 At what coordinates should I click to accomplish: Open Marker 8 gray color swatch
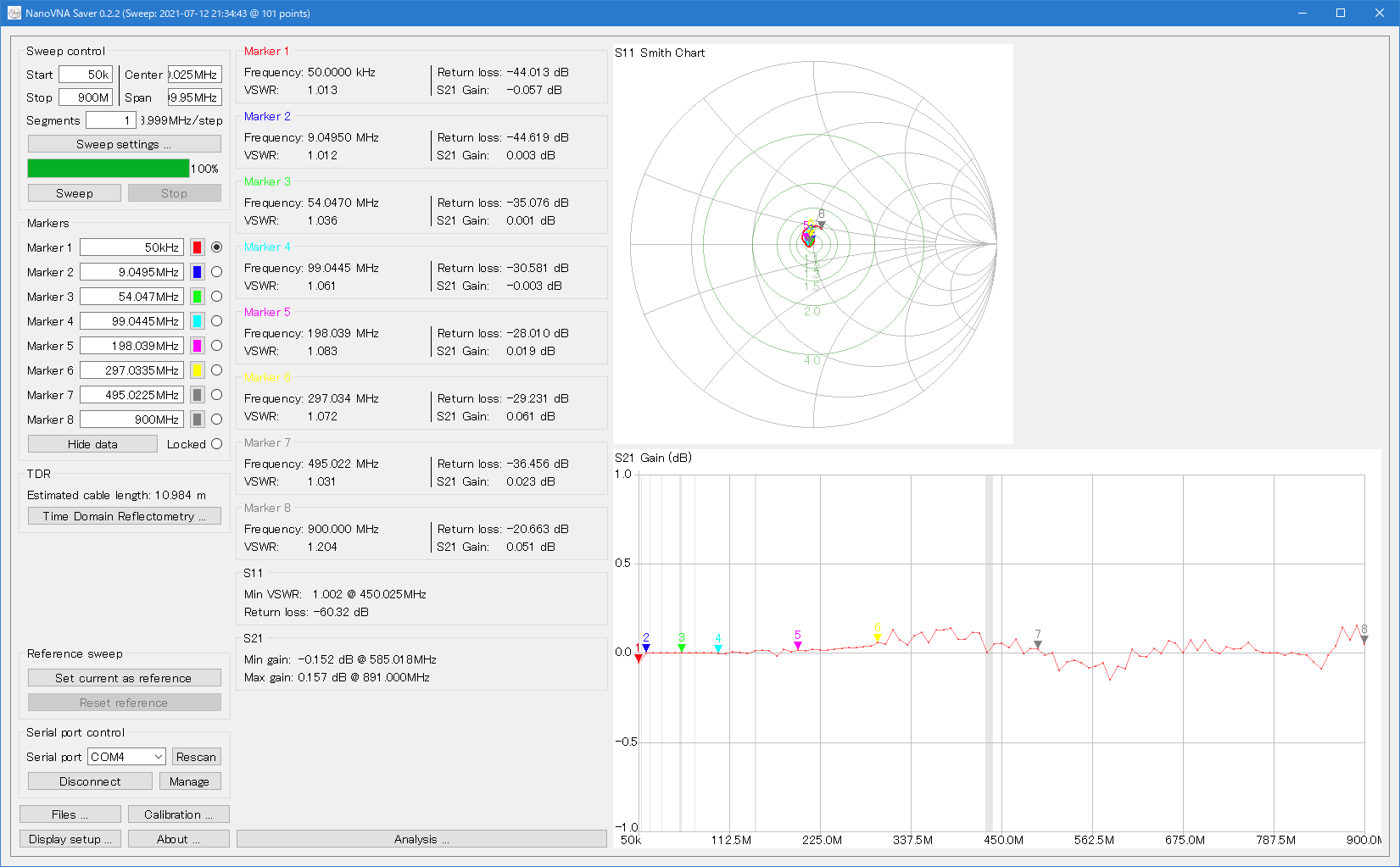198,420
